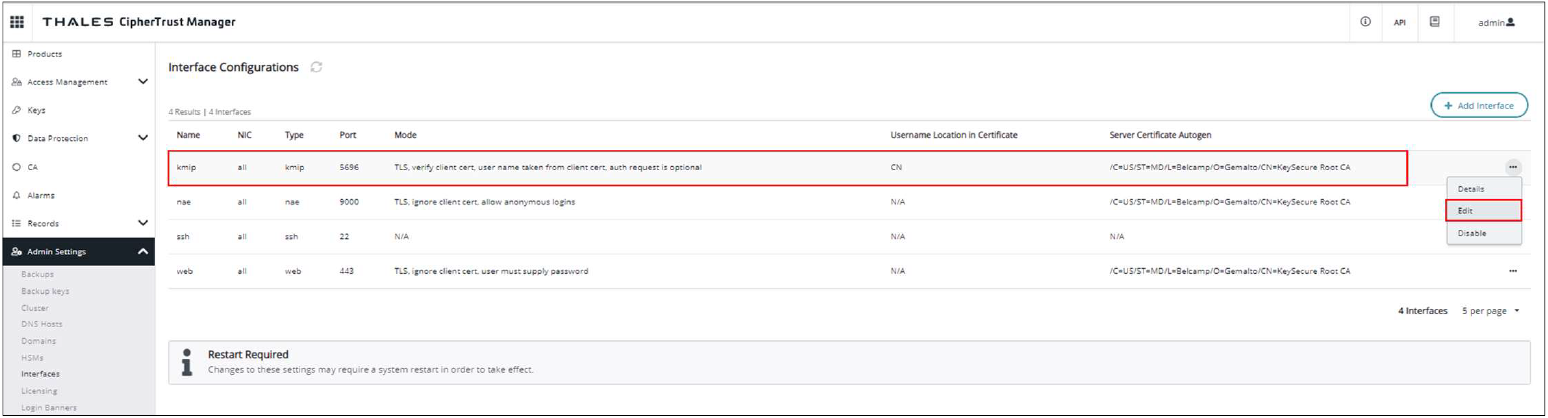The height and width of the screenshot is (418, 1548).
Task: Click port value 9000
Action: 349,202
